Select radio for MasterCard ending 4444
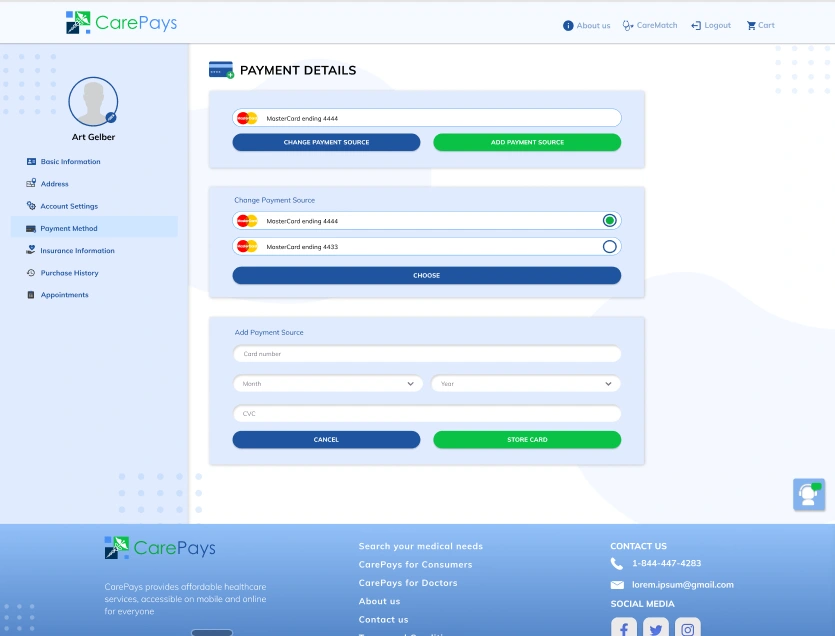Screen dimensions: 835x636 (610, 221)
